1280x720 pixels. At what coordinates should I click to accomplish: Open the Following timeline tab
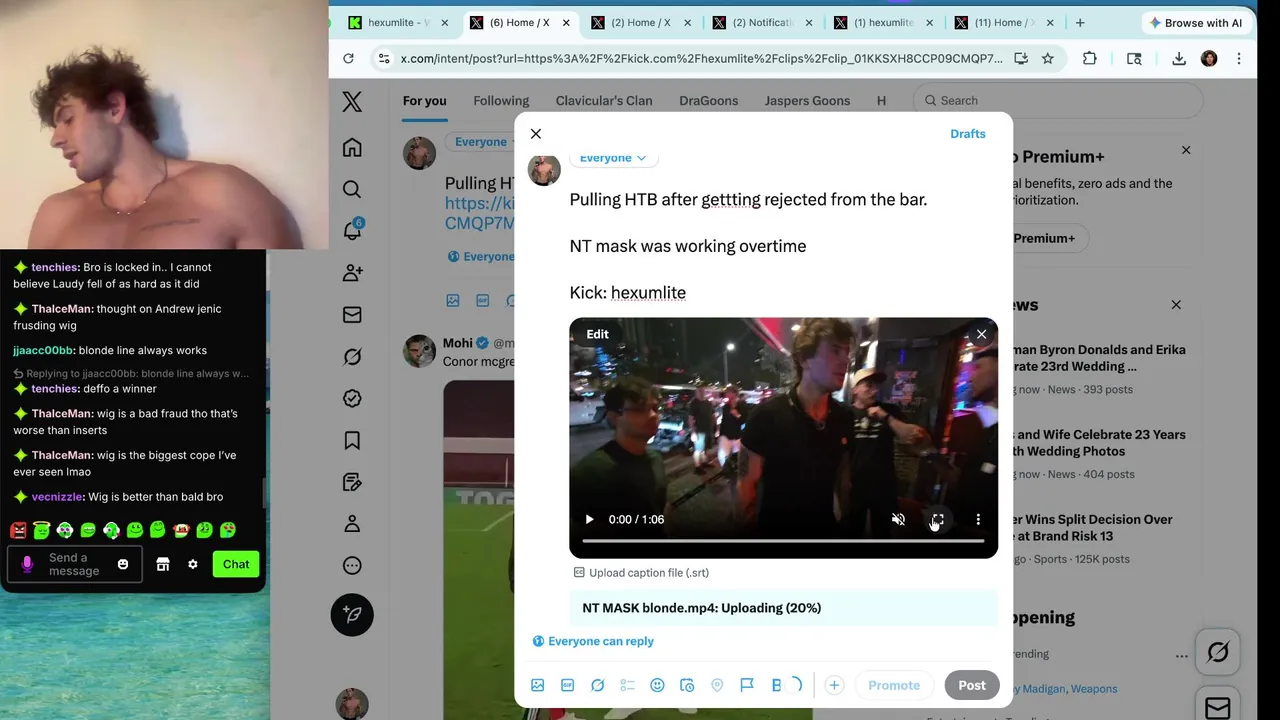(501, 100)
